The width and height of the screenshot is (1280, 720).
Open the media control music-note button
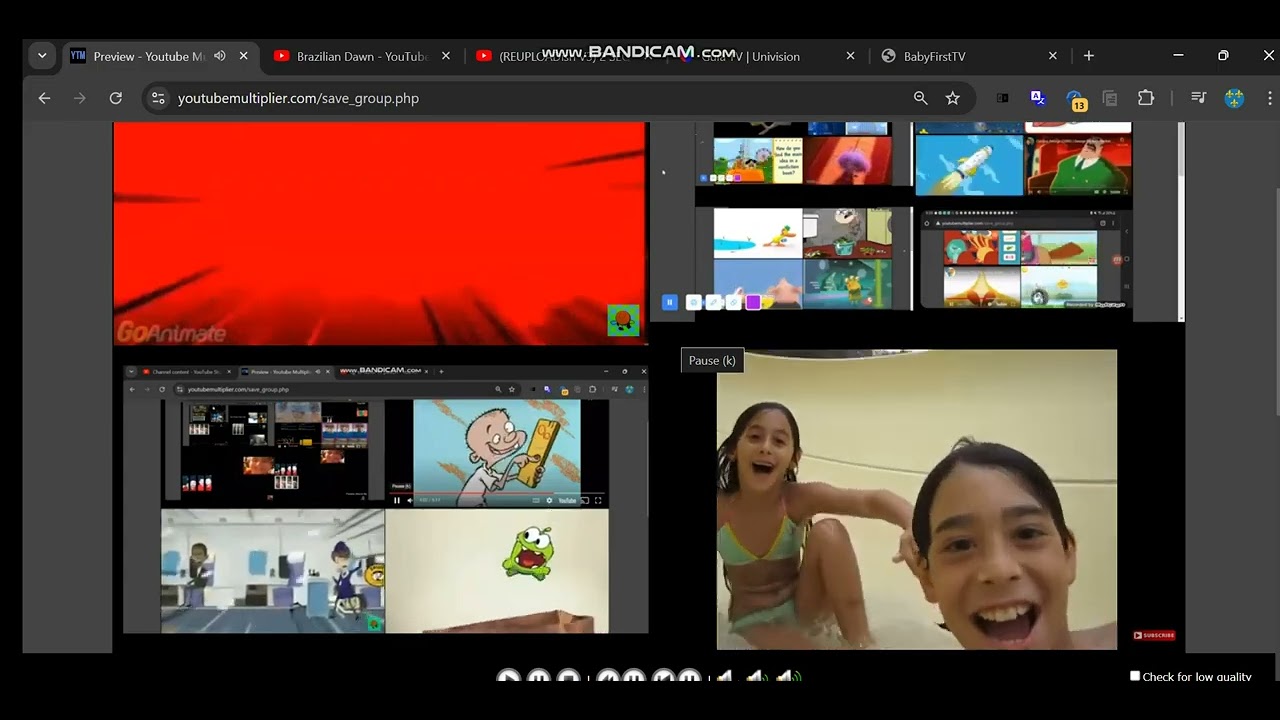click(1198, 98)
